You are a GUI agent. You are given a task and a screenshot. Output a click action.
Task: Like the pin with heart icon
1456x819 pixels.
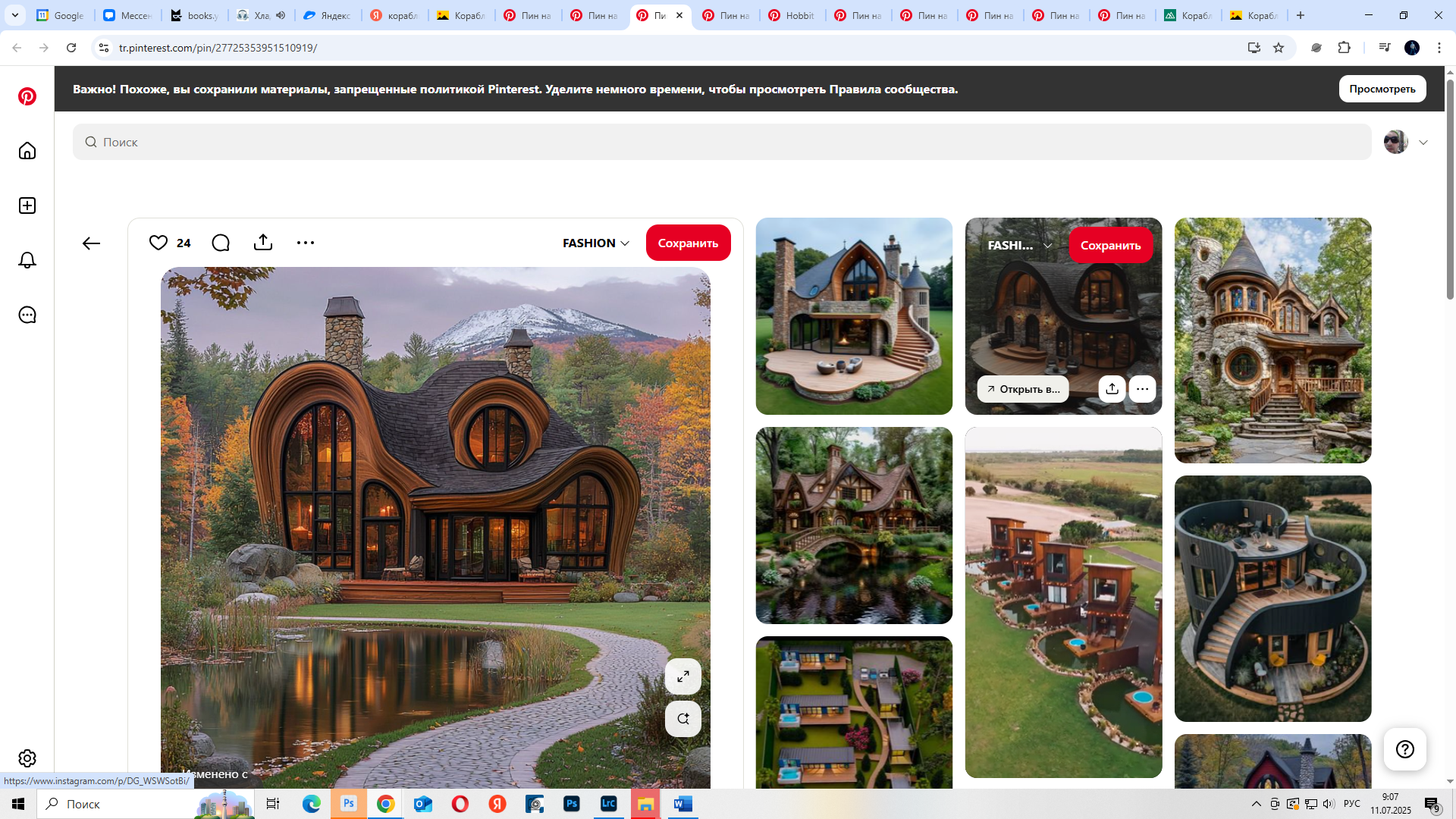click(158, 243)
